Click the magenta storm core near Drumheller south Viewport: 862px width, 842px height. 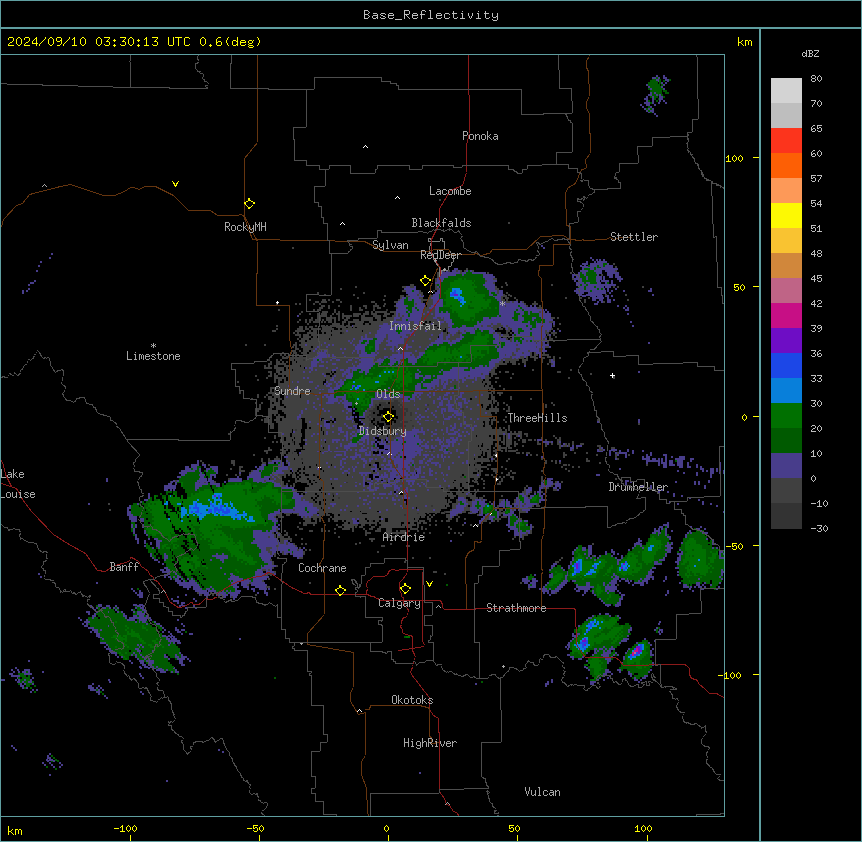[636, 651]
